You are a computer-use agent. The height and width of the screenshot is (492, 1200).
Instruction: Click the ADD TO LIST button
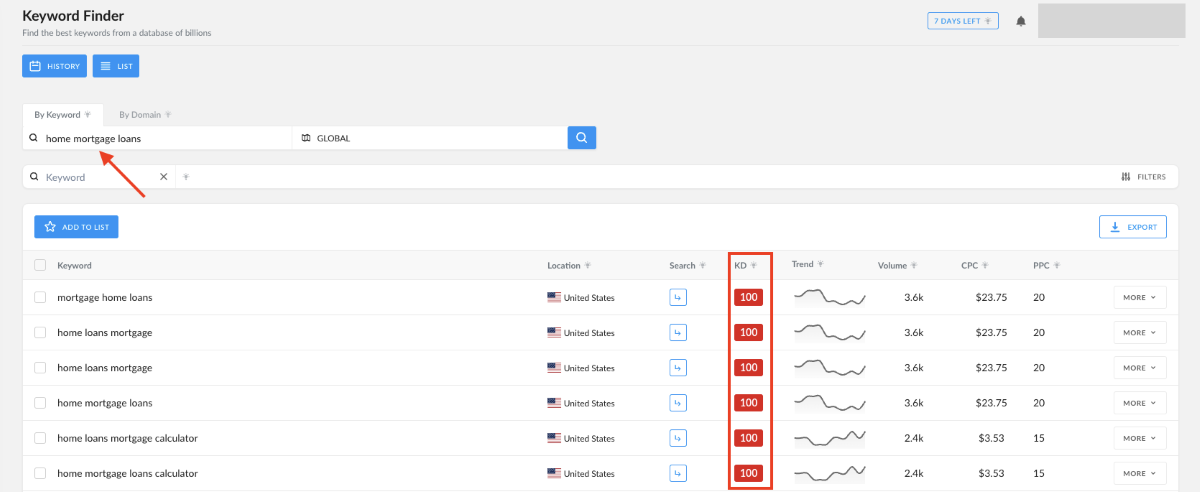[x=76, y=227]
